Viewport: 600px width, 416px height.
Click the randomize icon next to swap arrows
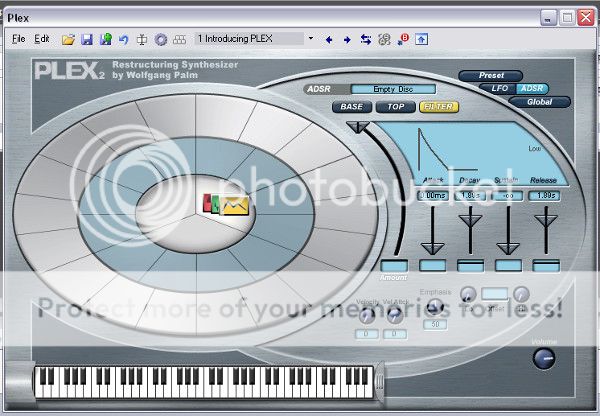coord(384,39)
